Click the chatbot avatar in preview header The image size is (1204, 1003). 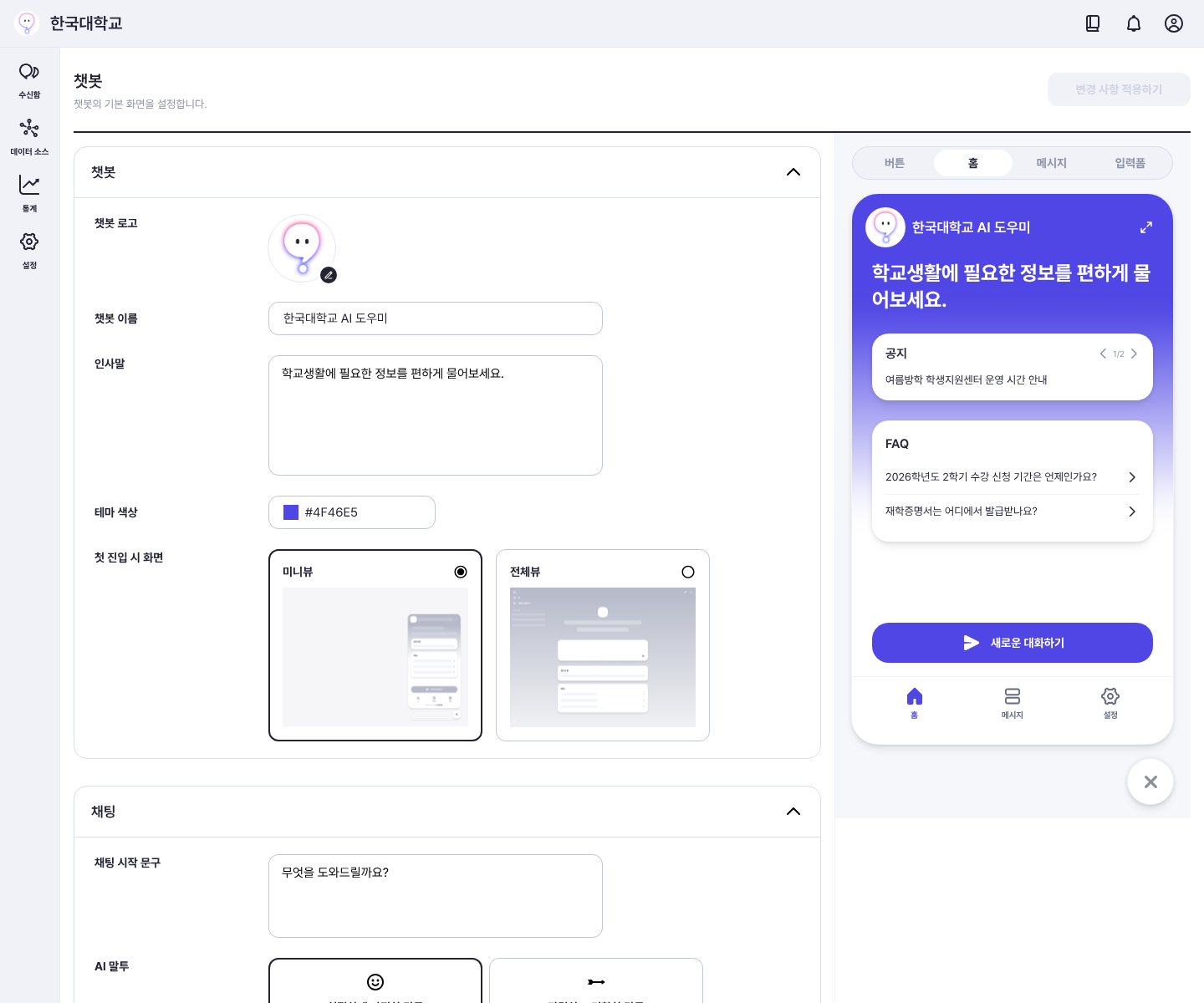[x=885, y=227]
